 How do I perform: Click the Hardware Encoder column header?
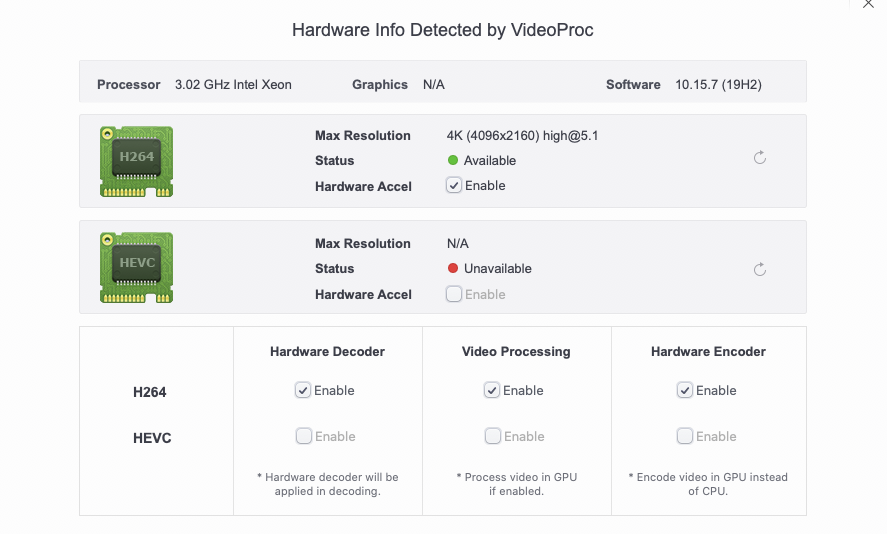click(708, 351)
